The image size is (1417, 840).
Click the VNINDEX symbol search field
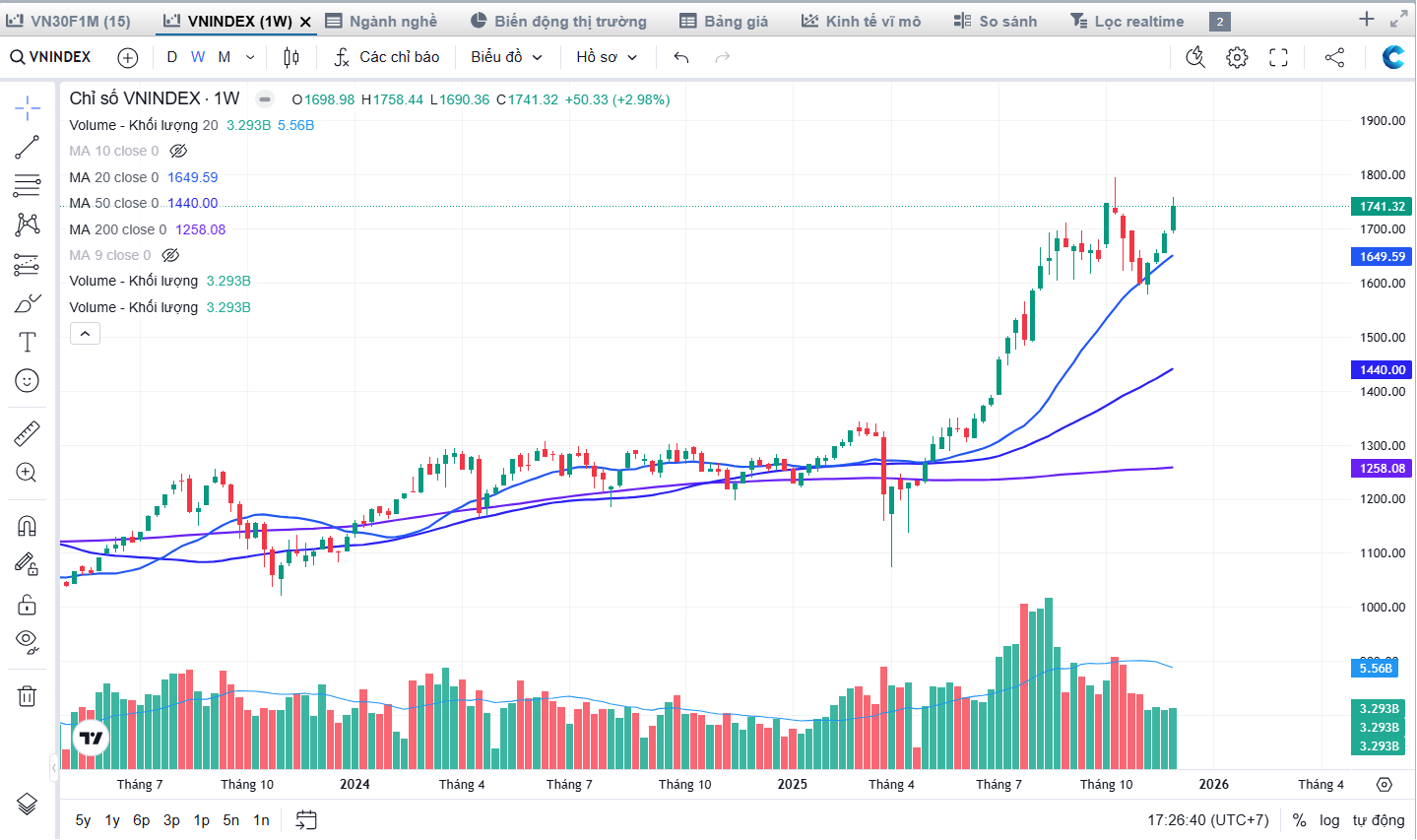51,57
